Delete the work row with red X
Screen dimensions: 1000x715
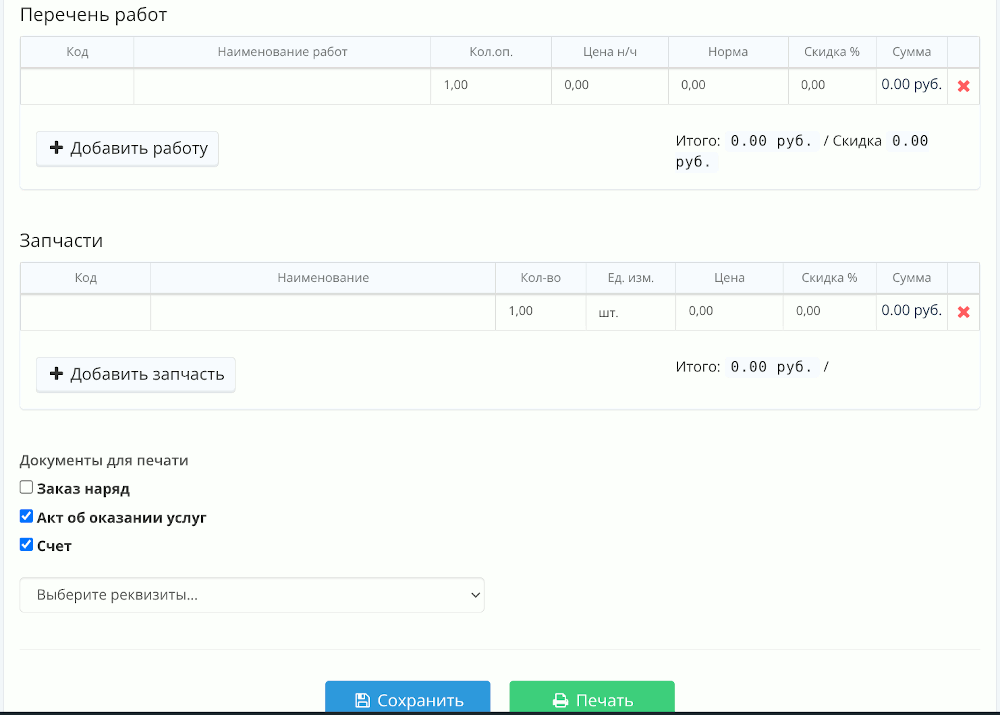(x=963, y=86)
